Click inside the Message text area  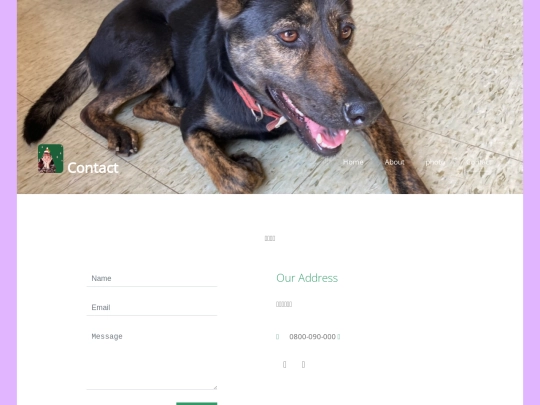(x=152, y=359)
